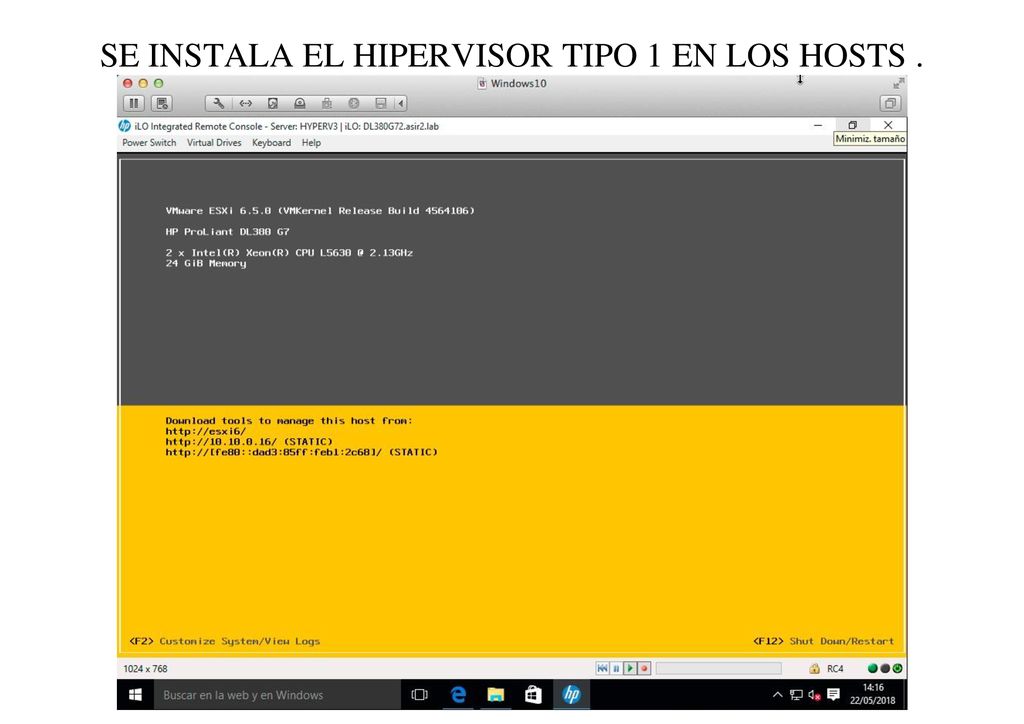Click the network adapter arrows icon
The height and width of the screenshot is (724, 1024).
(246, 103)
